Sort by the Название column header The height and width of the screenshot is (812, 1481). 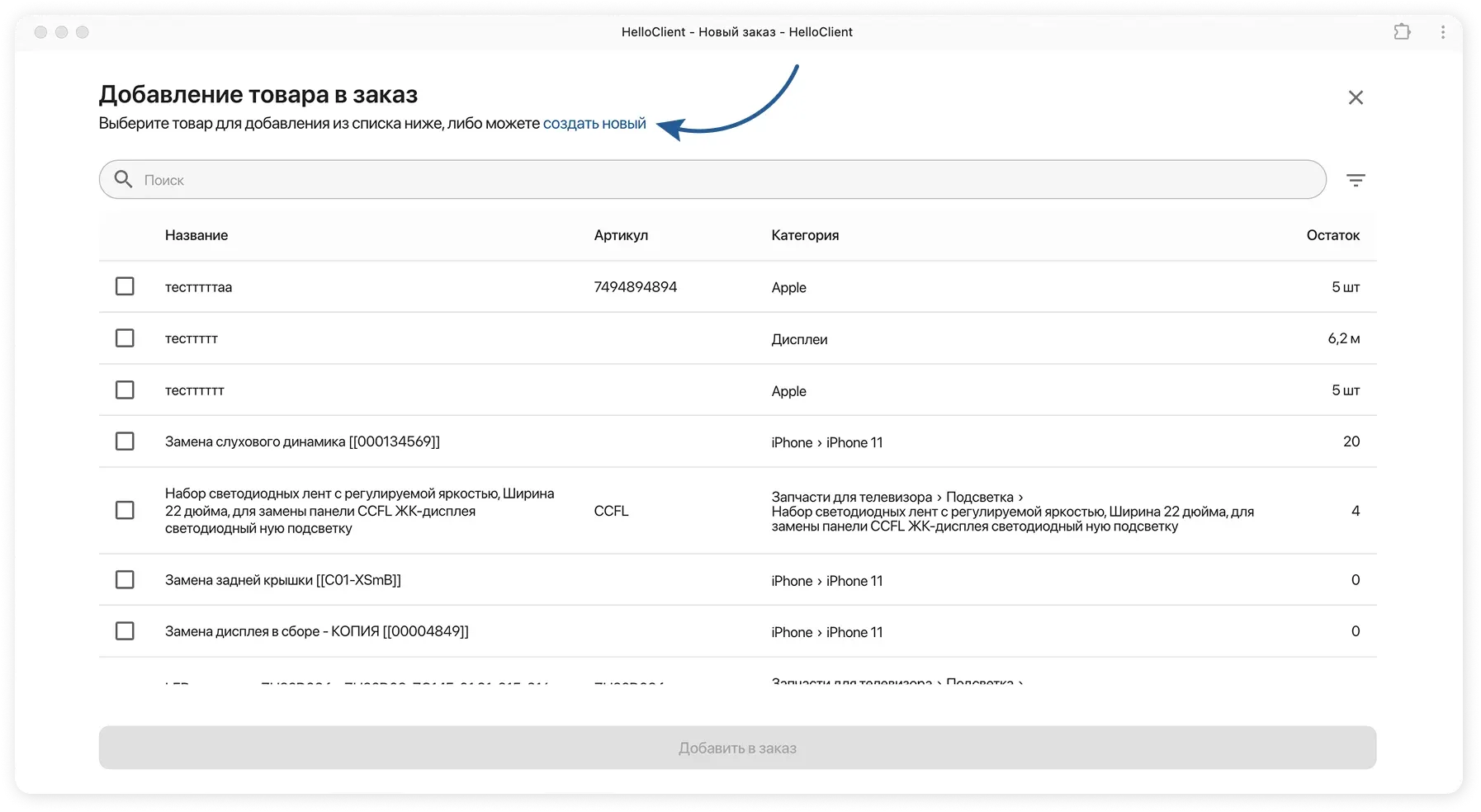pos(196,235)
